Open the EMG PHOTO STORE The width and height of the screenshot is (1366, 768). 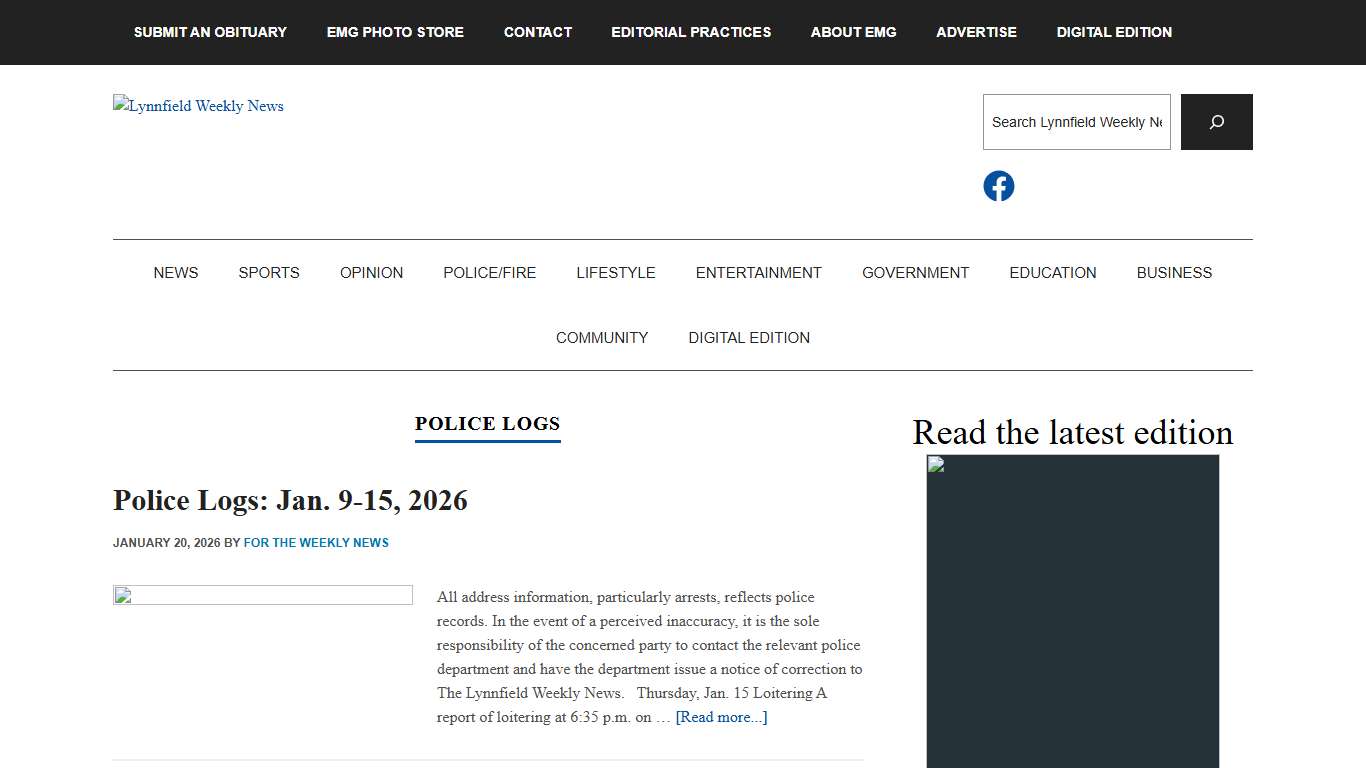(x=394, y=32)
